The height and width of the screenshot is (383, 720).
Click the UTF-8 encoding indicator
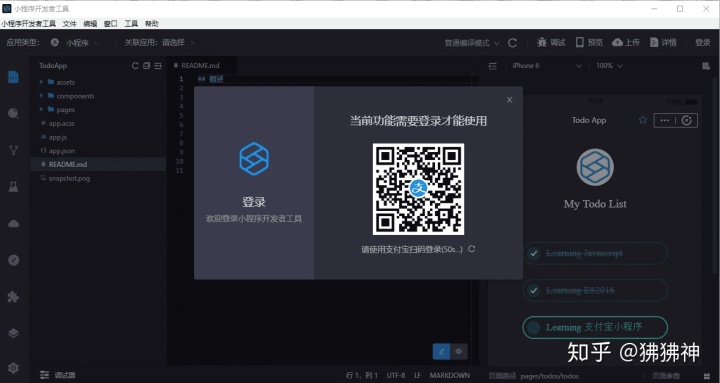(396, 376)
